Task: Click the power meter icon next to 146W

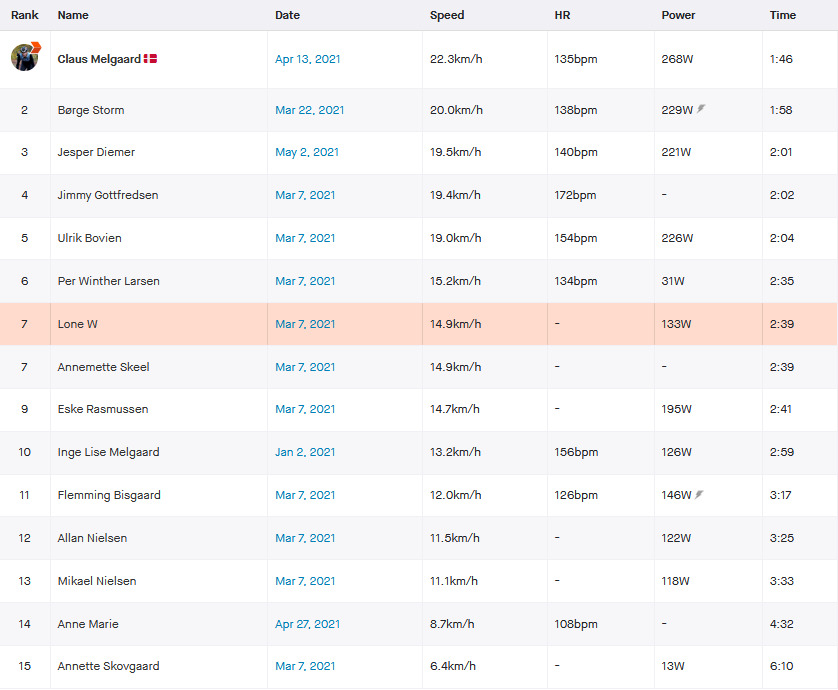Action: (x=699, y=494)
